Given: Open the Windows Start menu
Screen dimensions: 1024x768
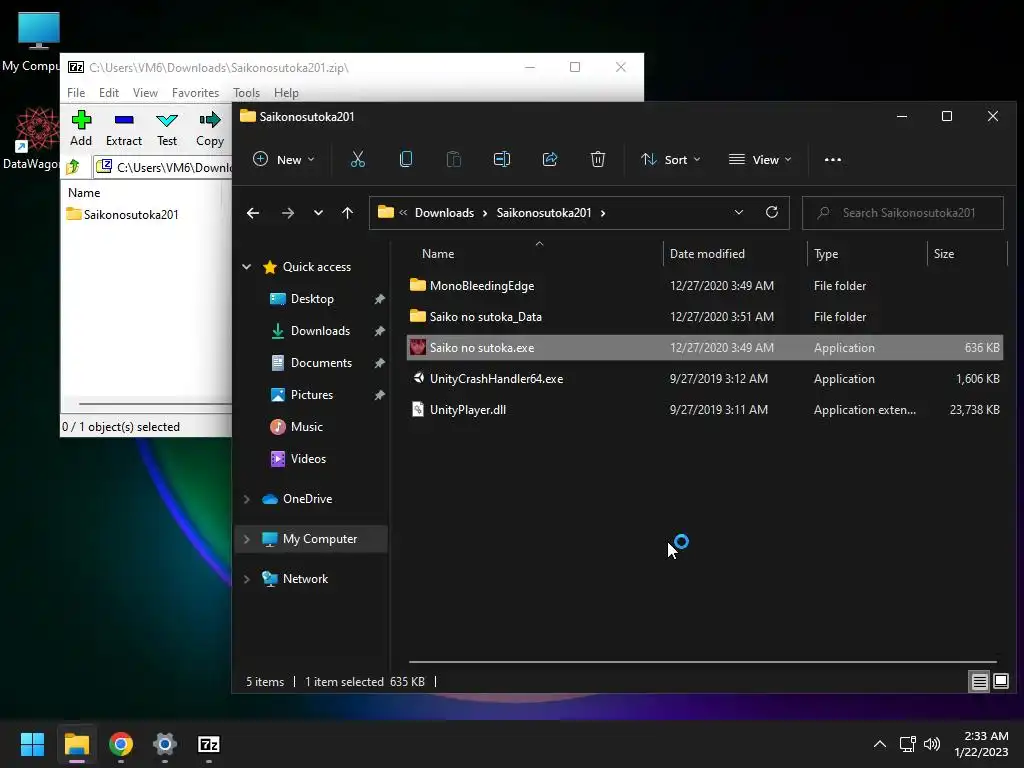Looking at the screenshot, I should click(x=32, y=744).
